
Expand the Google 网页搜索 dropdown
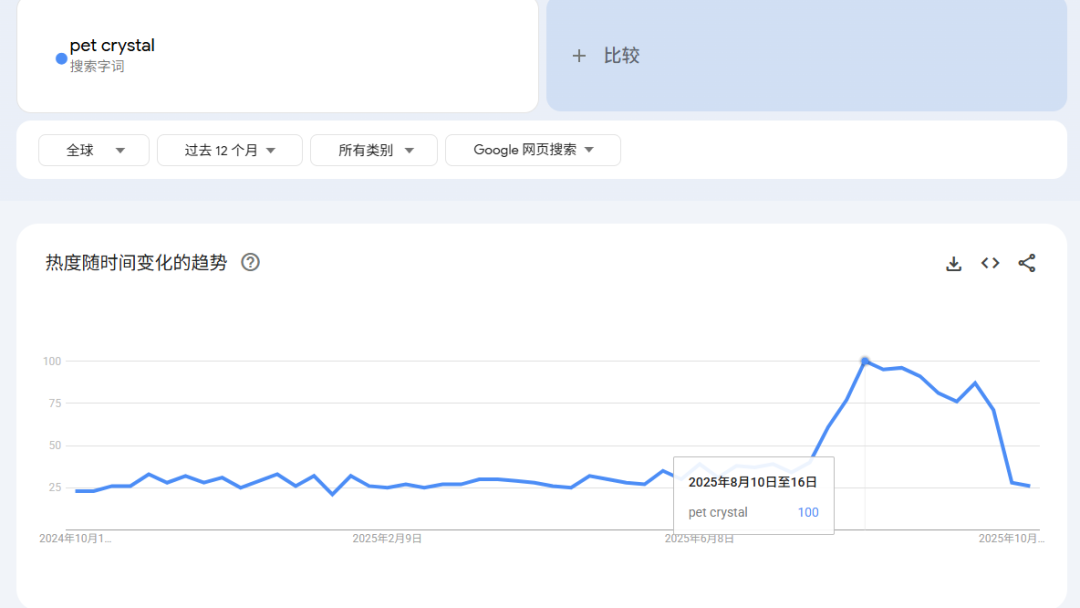point(532,150)
